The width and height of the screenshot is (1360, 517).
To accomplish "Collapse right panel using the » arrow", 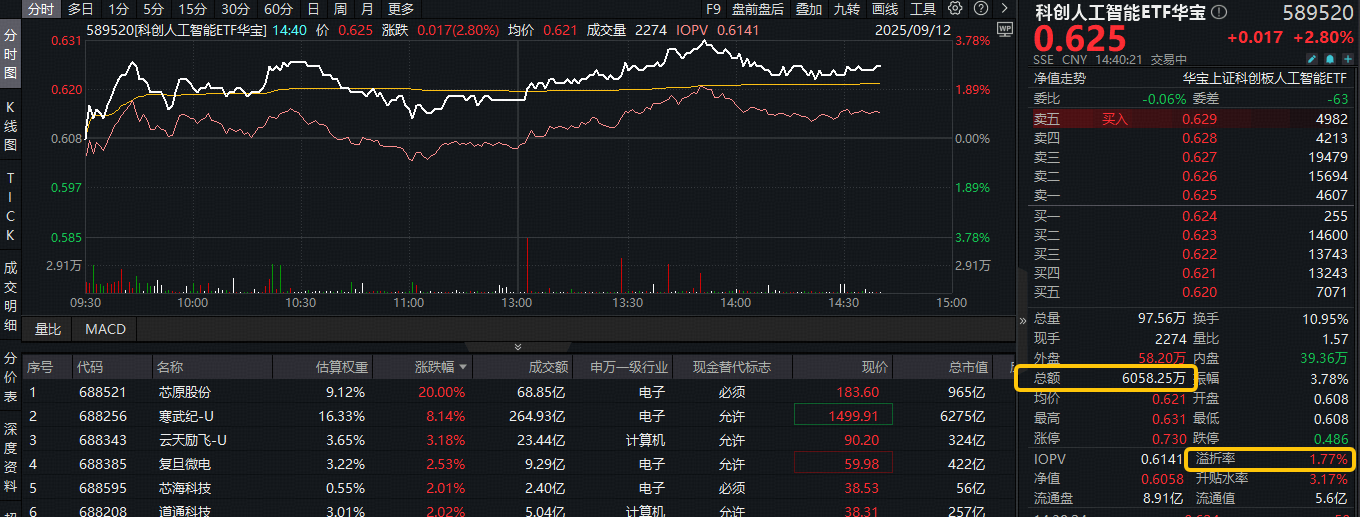I will [1022, 321].
